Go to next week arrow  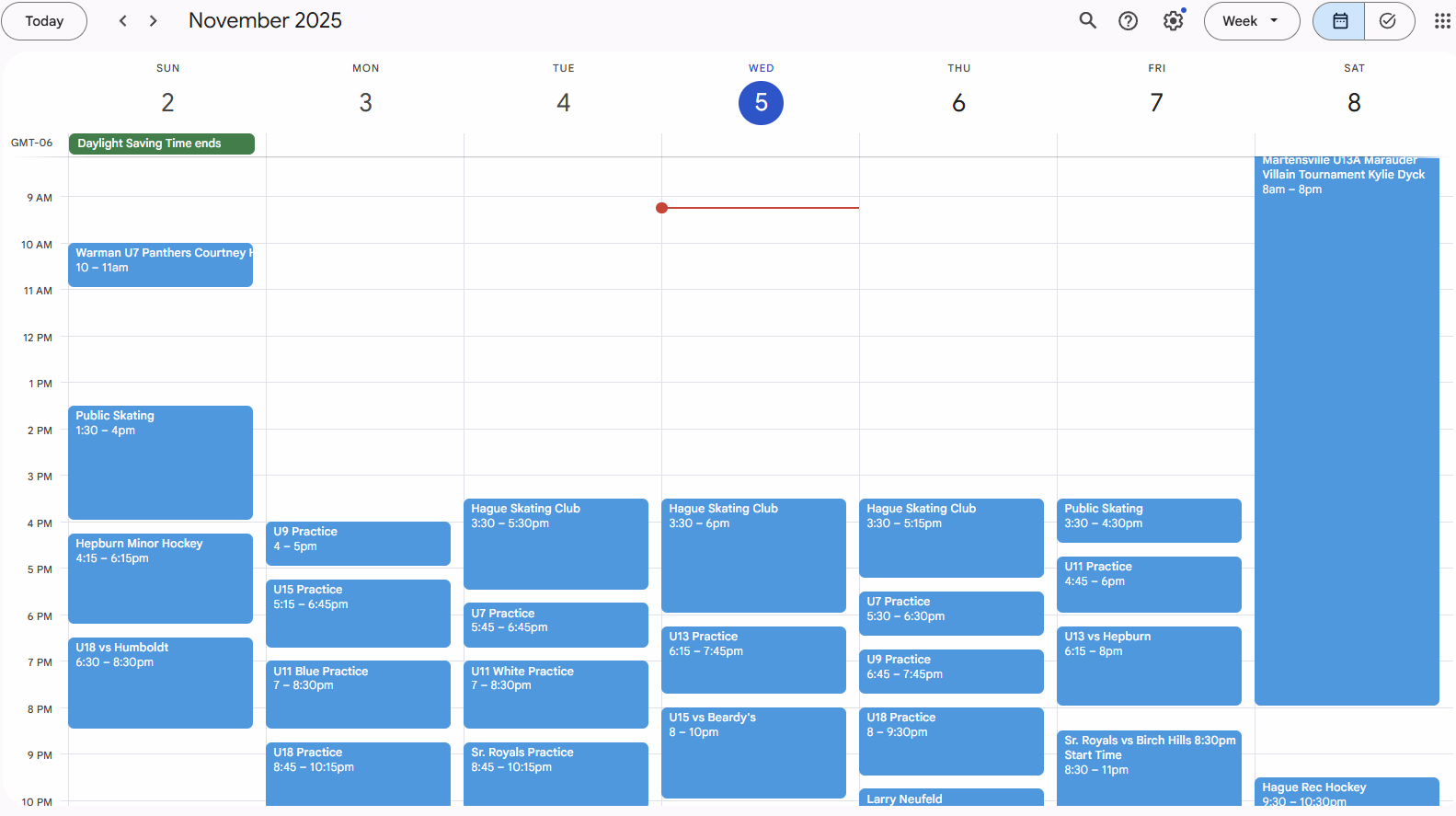pyautogui.click(x=154, y=21)
